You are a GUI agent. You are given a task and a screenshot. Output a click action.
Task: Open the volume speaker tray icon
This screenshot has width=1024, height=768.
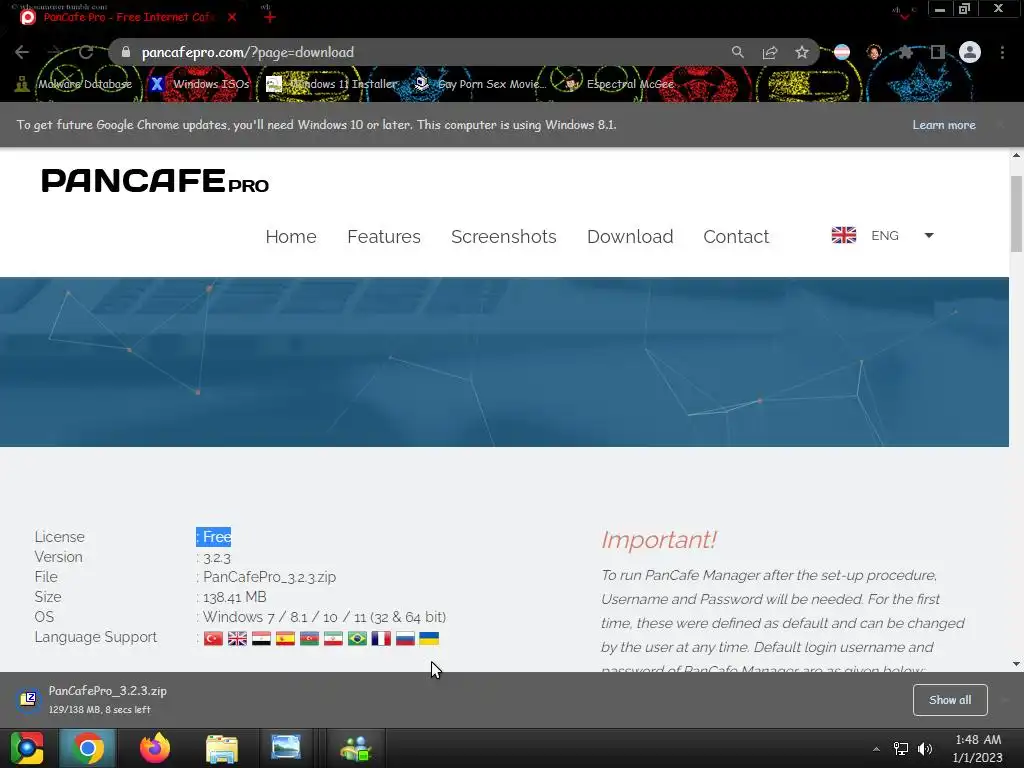tap(925, 749)
